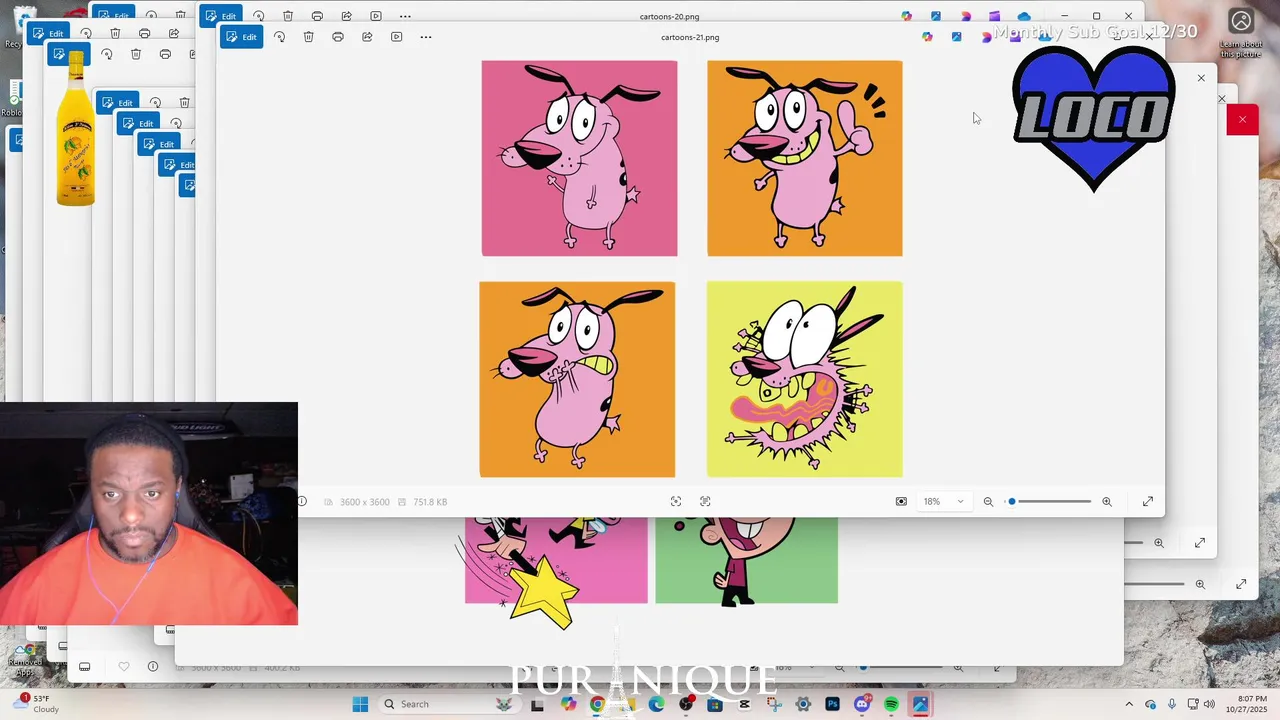Click cartoons-20.png title text
This screenshot has width=1280, height=720.
click(669, 16)
